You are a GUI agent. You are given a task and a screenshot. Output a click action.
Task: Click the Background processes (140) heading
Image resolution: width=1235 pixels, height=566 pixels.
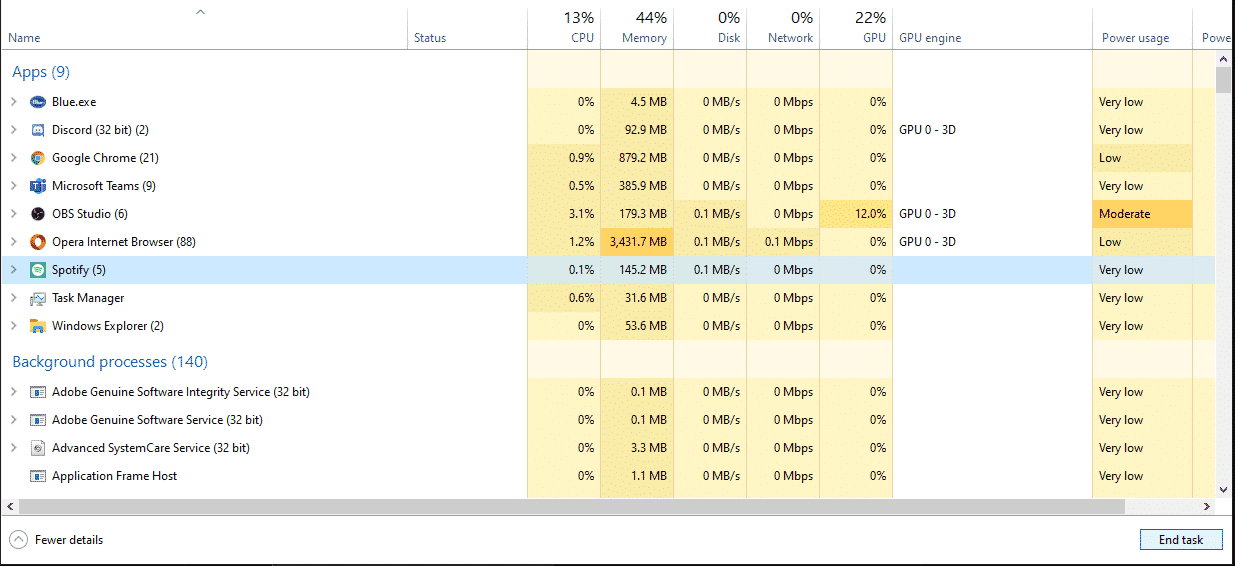(110, 362)
